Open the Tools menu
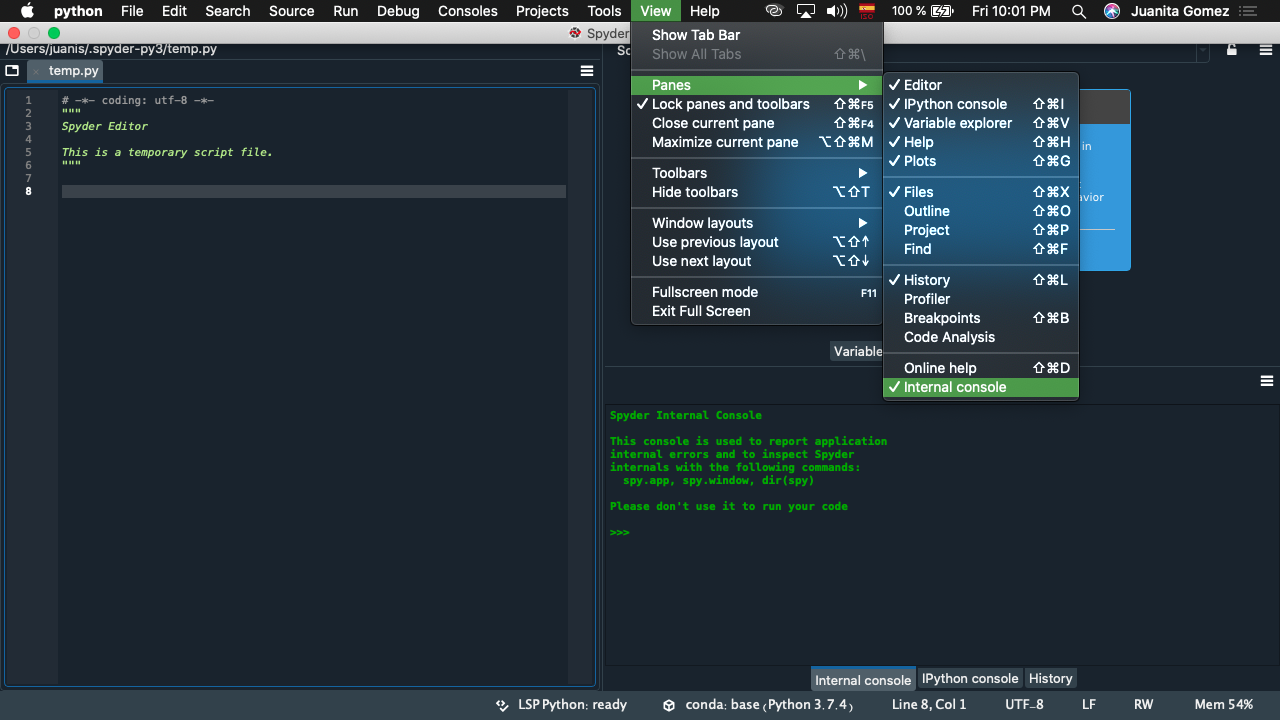This screenshot has height=720, width=1280. [x=604, y=11]
